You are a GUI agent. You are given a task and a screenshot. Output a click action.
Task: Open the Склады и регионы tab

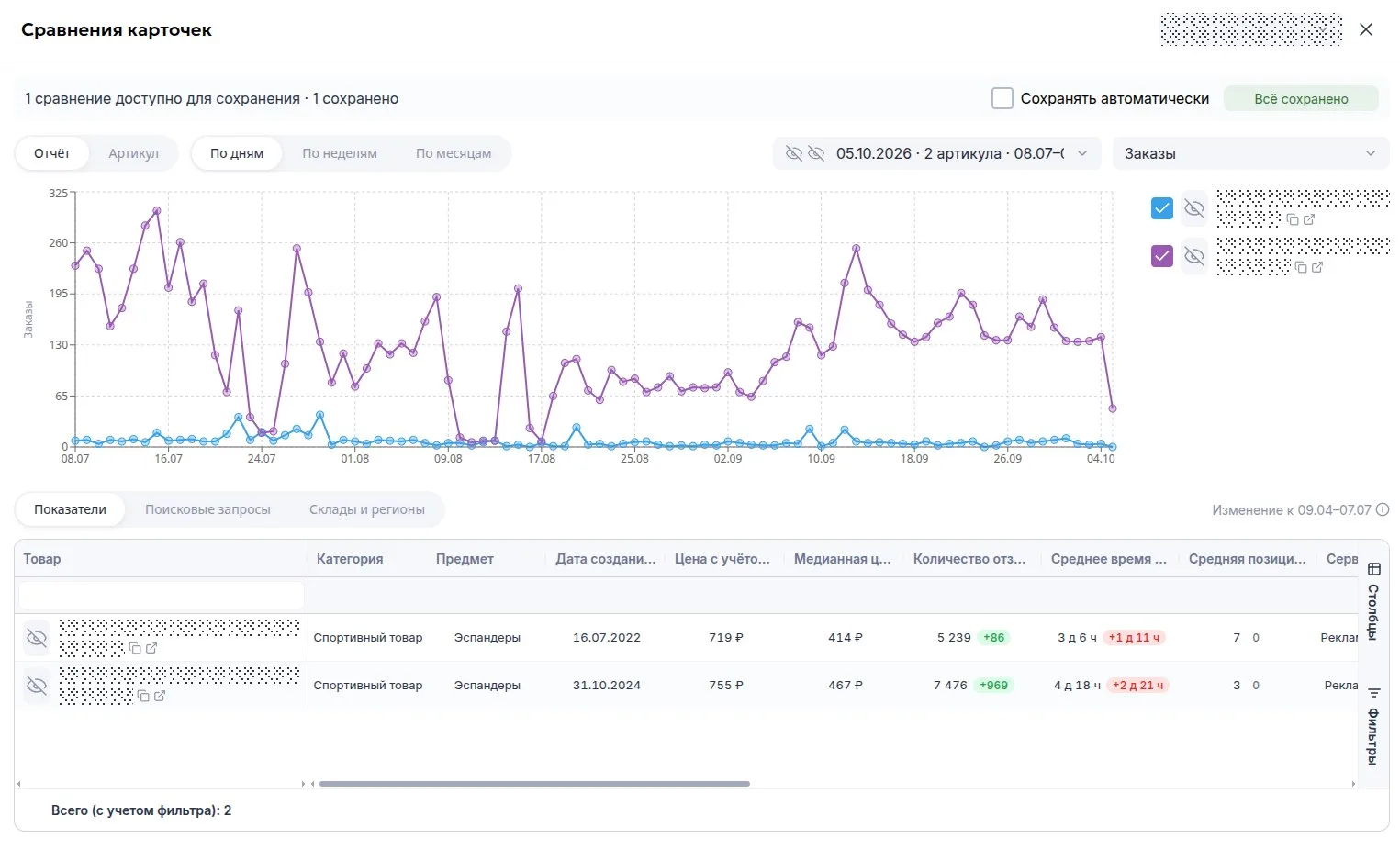coord(367,509)
